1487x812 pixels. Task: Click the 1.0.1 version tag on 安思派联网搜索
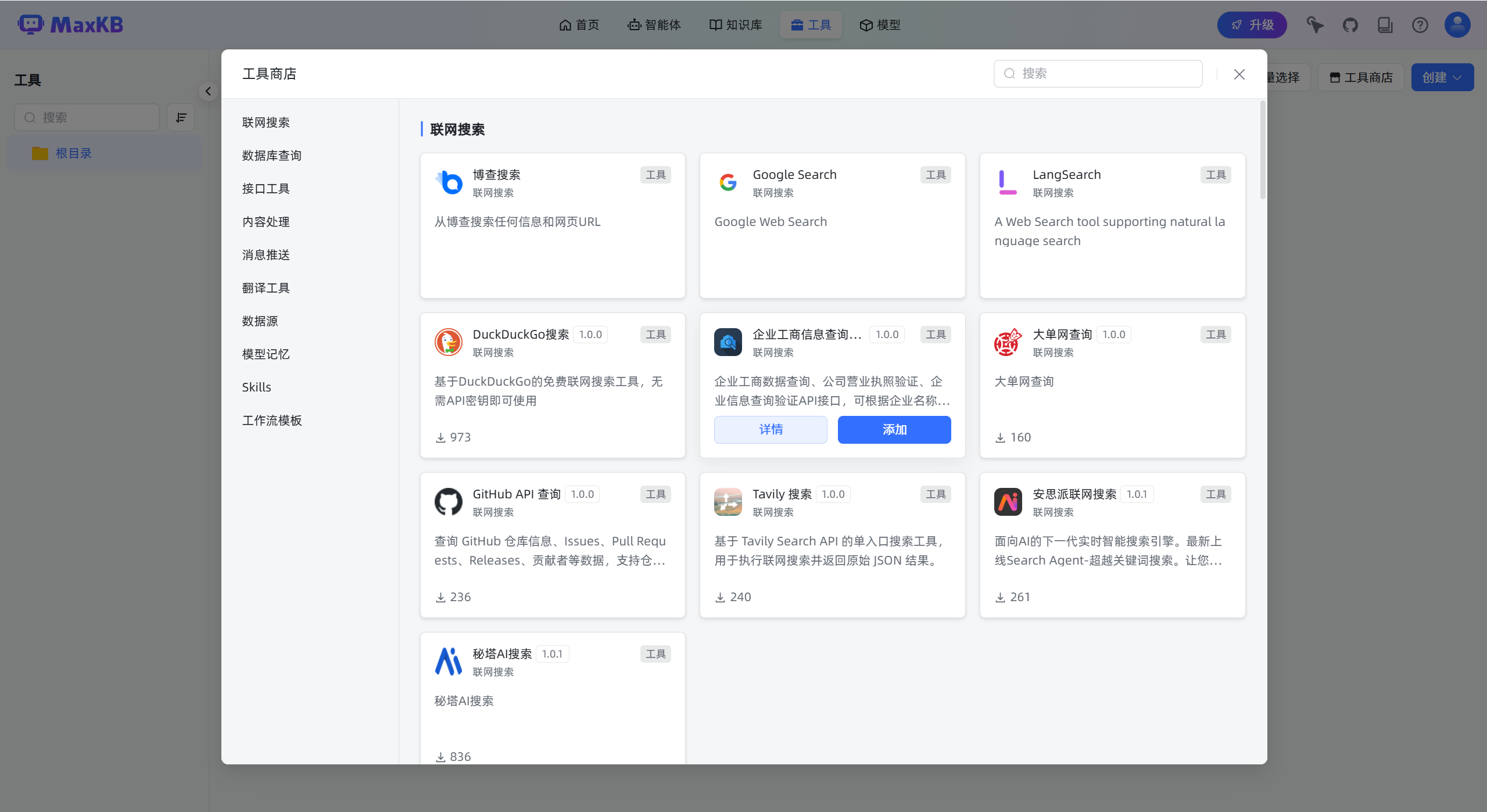(x=1137, y=494)
